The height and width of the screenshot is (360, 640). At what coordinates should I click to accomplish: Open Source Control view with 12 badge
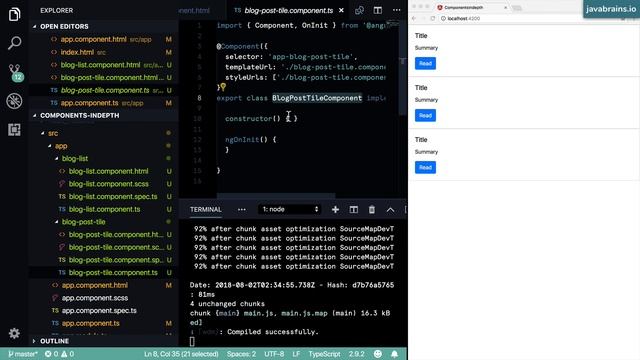[15, 72]
